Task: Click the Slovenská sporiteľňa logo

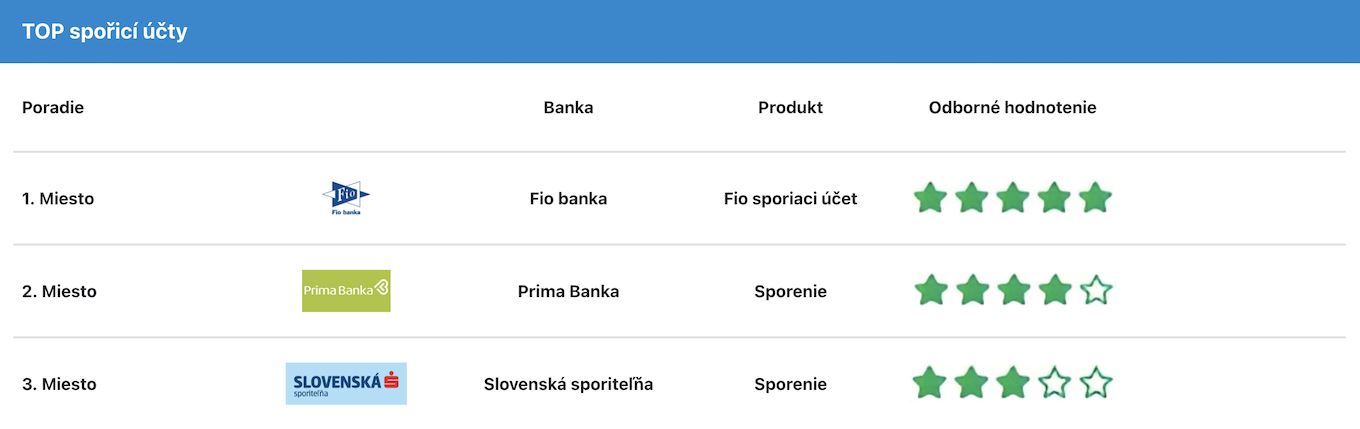Action: point(346,384)
